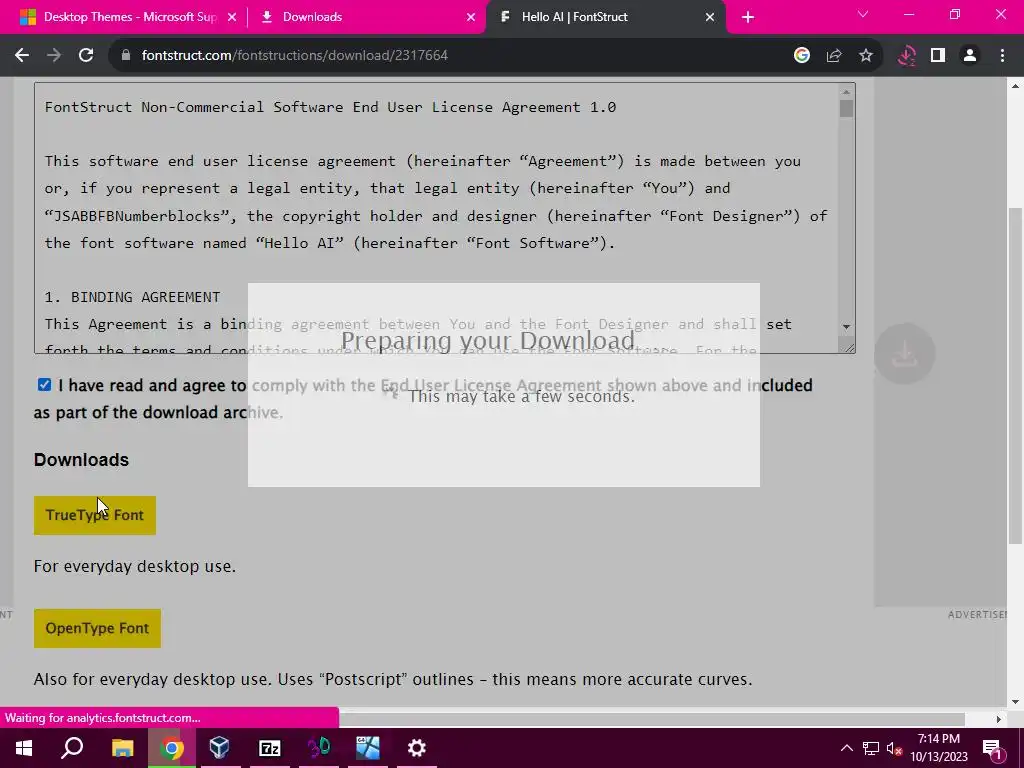Open the pink download extension icon
1024x768 pixels.
point(906,56)
